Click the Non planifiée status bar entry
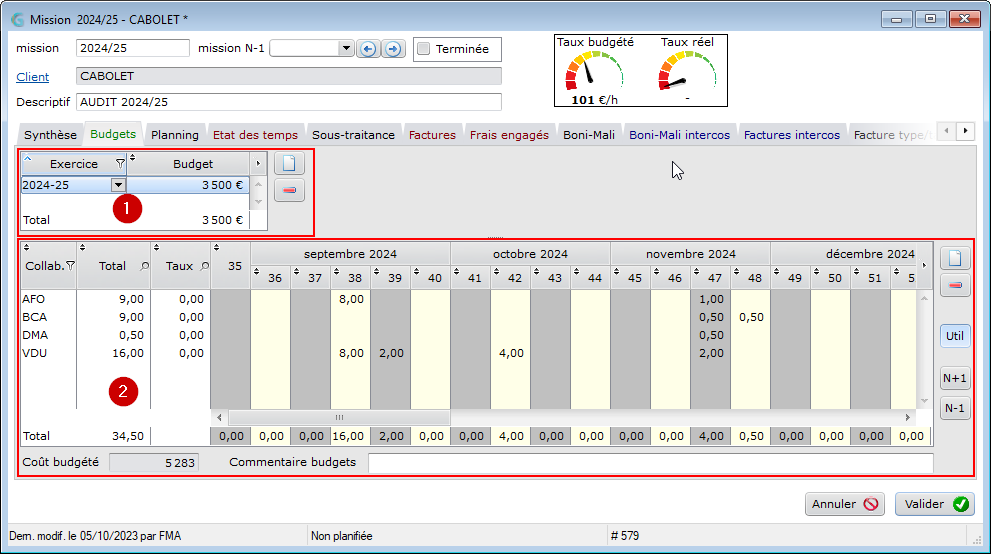The width and height of the screenshot is (991, 554). [x=341, y=536]
